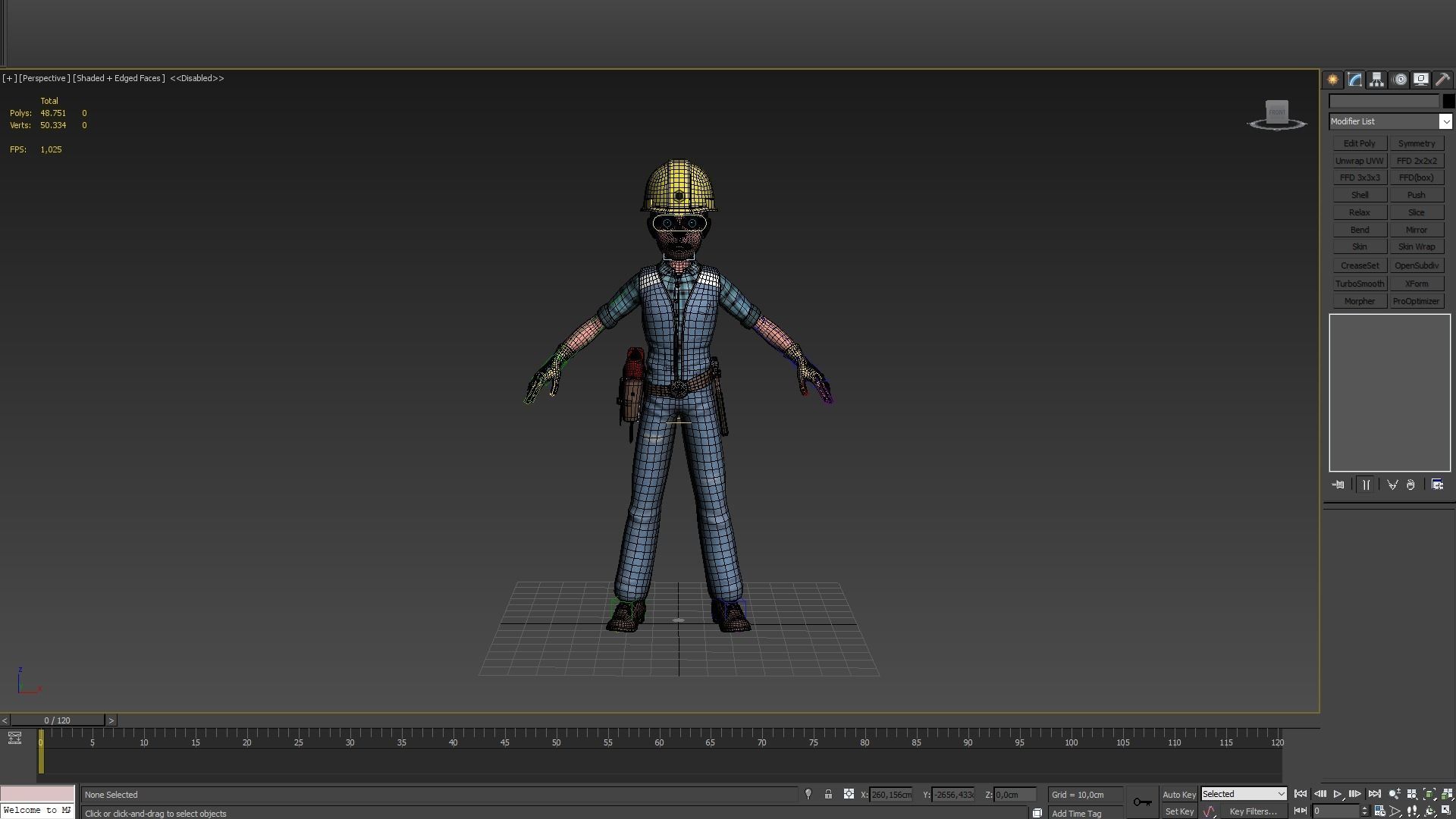Select Walk Through footsteps navigation icon
1456x819 pixels.
coord(1412,811)
